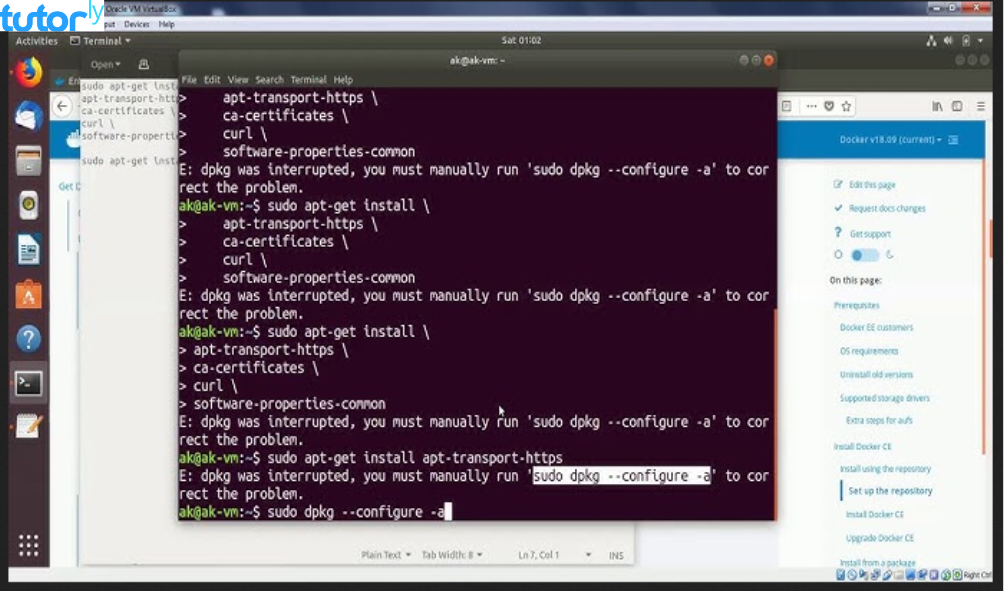The image size is (1004, 591).
Task: Jump to Prerequisites section link
Action: [856, 305]
